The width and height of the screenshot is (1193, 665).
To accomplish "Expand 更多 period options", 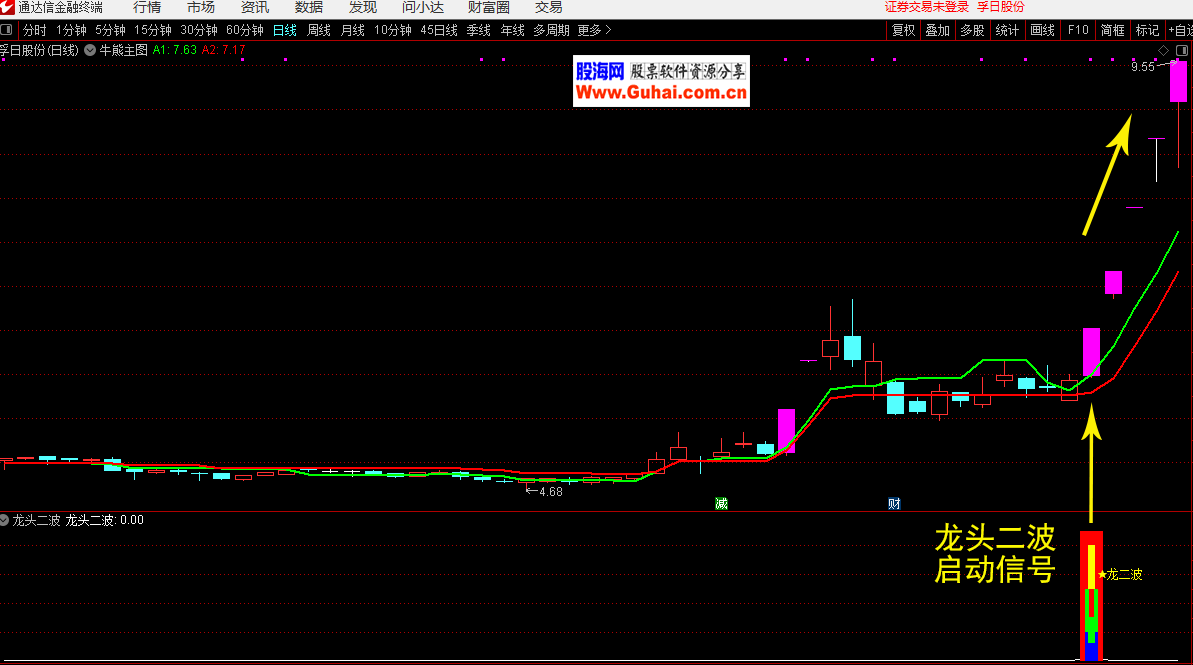I will pyautogui.click(x=594, y=30).
